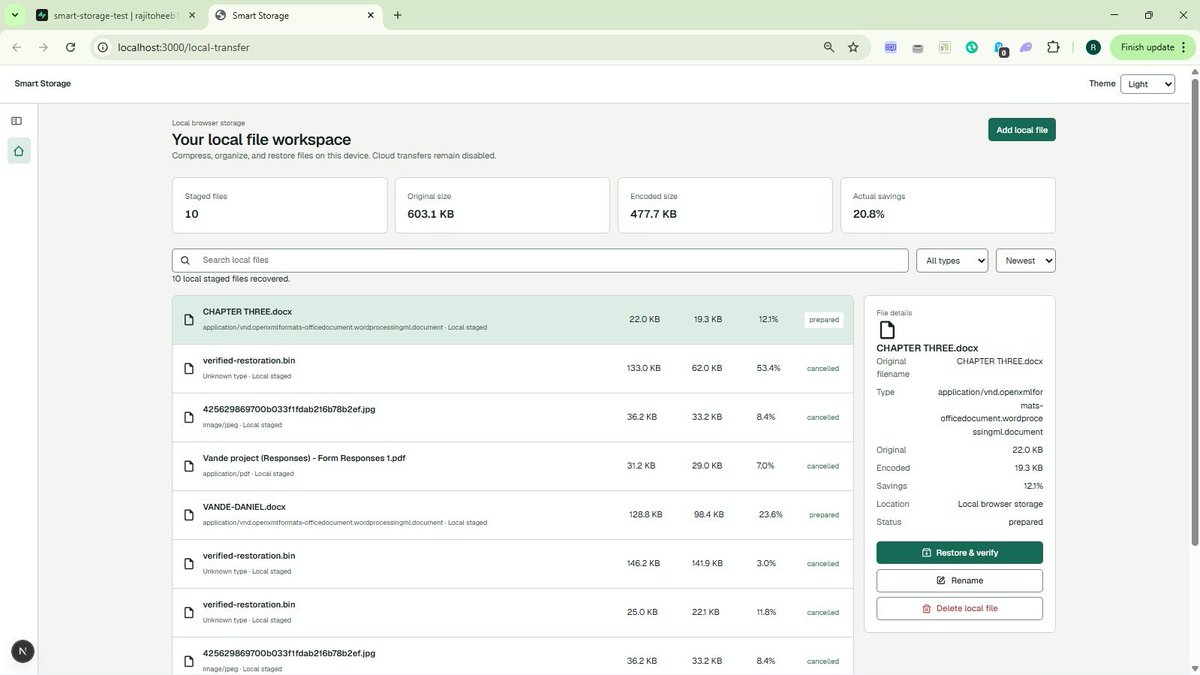
Task: Close the Smart Storage browser tab
Action: (370, 15)
